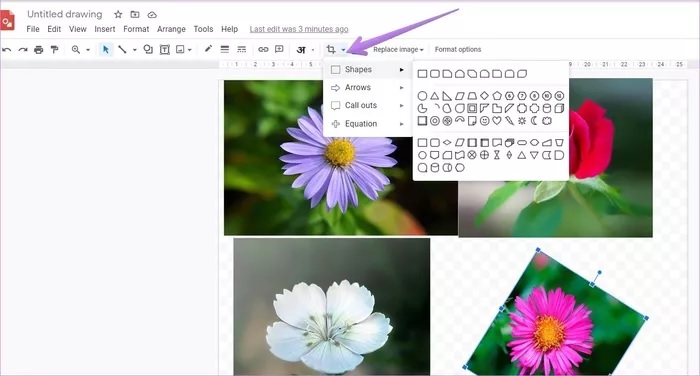Expand the input tools dropdown arrow

point(313,50)
